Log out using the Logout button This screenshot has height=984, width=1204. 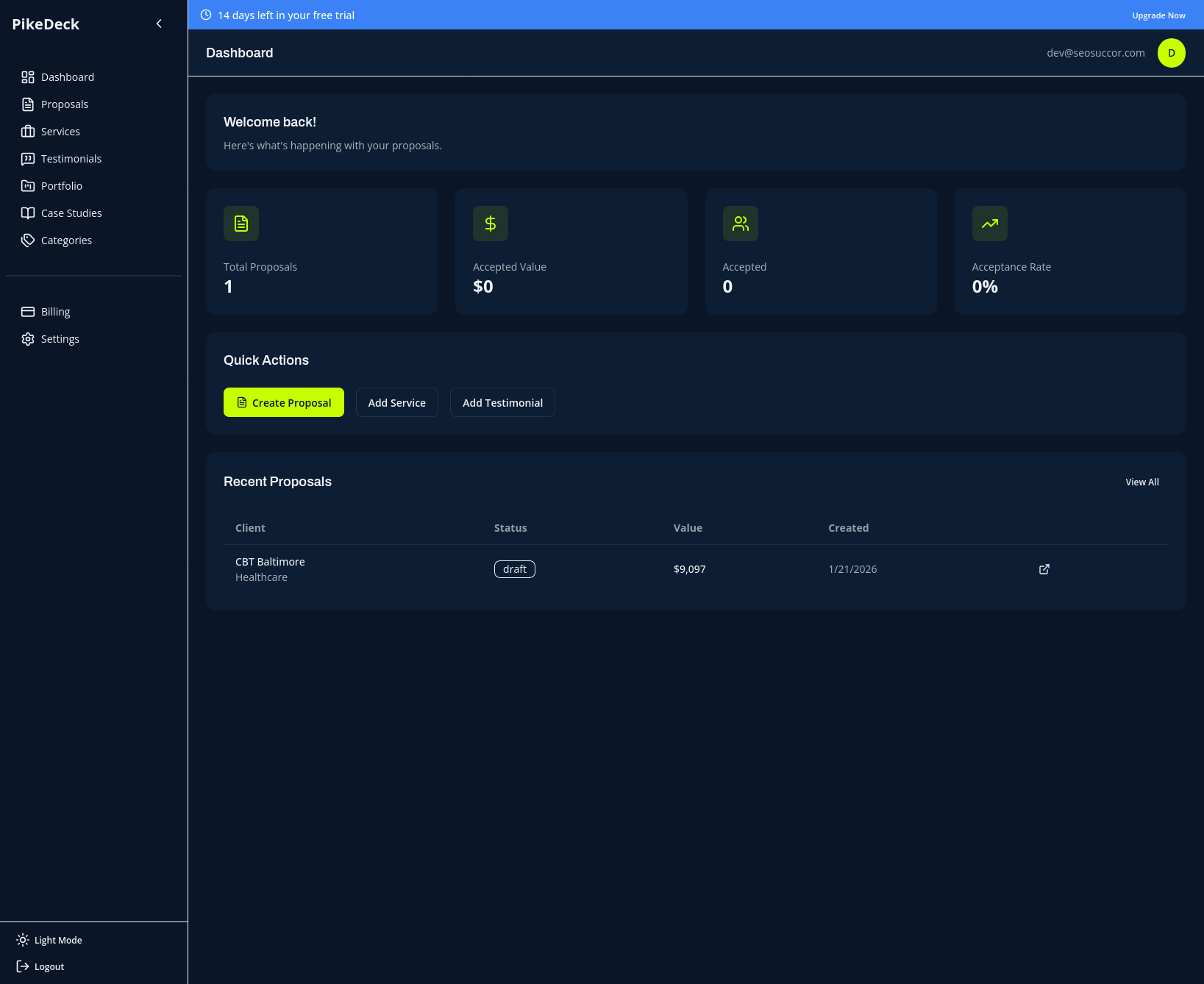40,966
